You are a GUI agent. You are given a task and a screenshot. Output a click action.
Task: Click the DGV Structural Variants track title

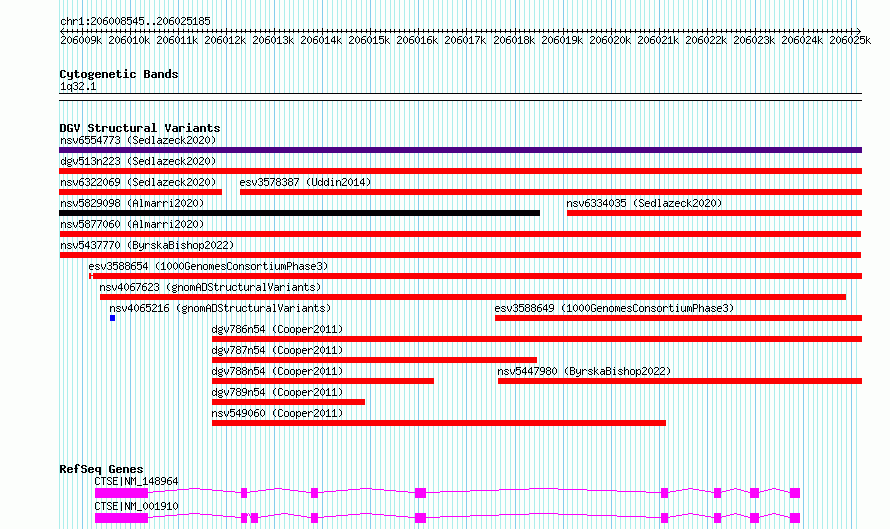[140, 128]
